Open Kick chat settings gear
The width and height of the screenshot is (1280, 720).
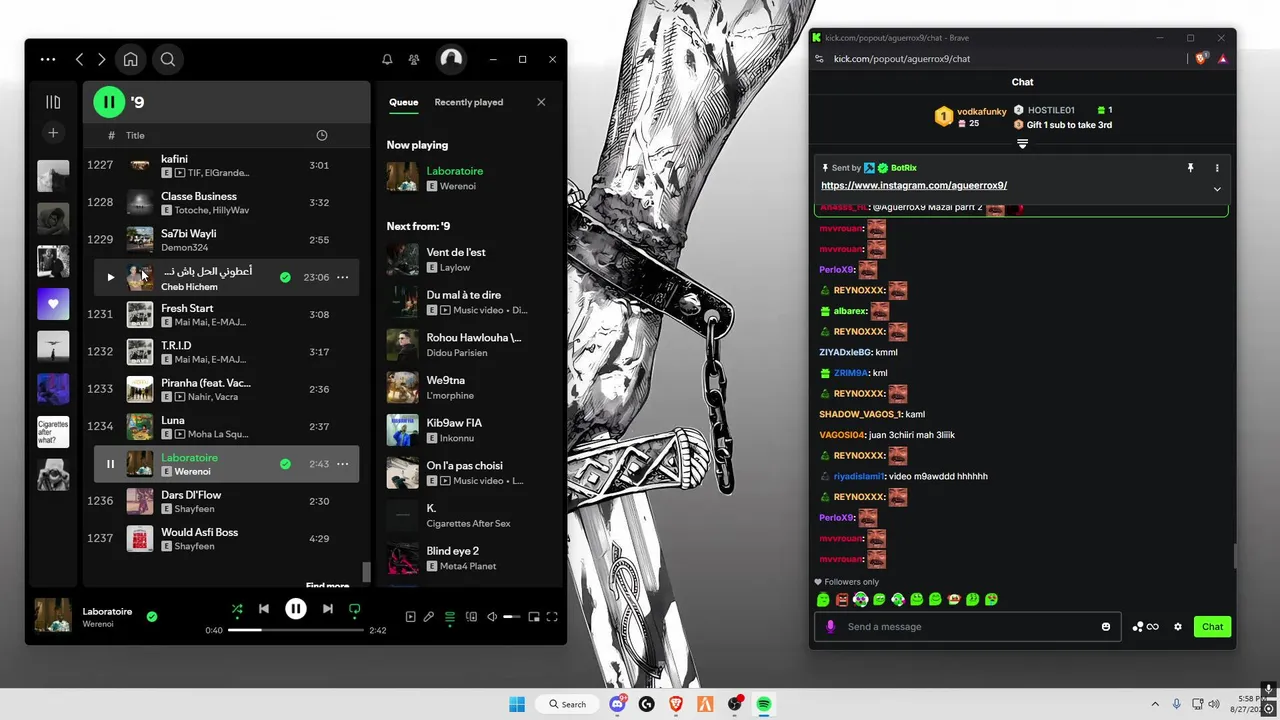tap(1178, 627)
